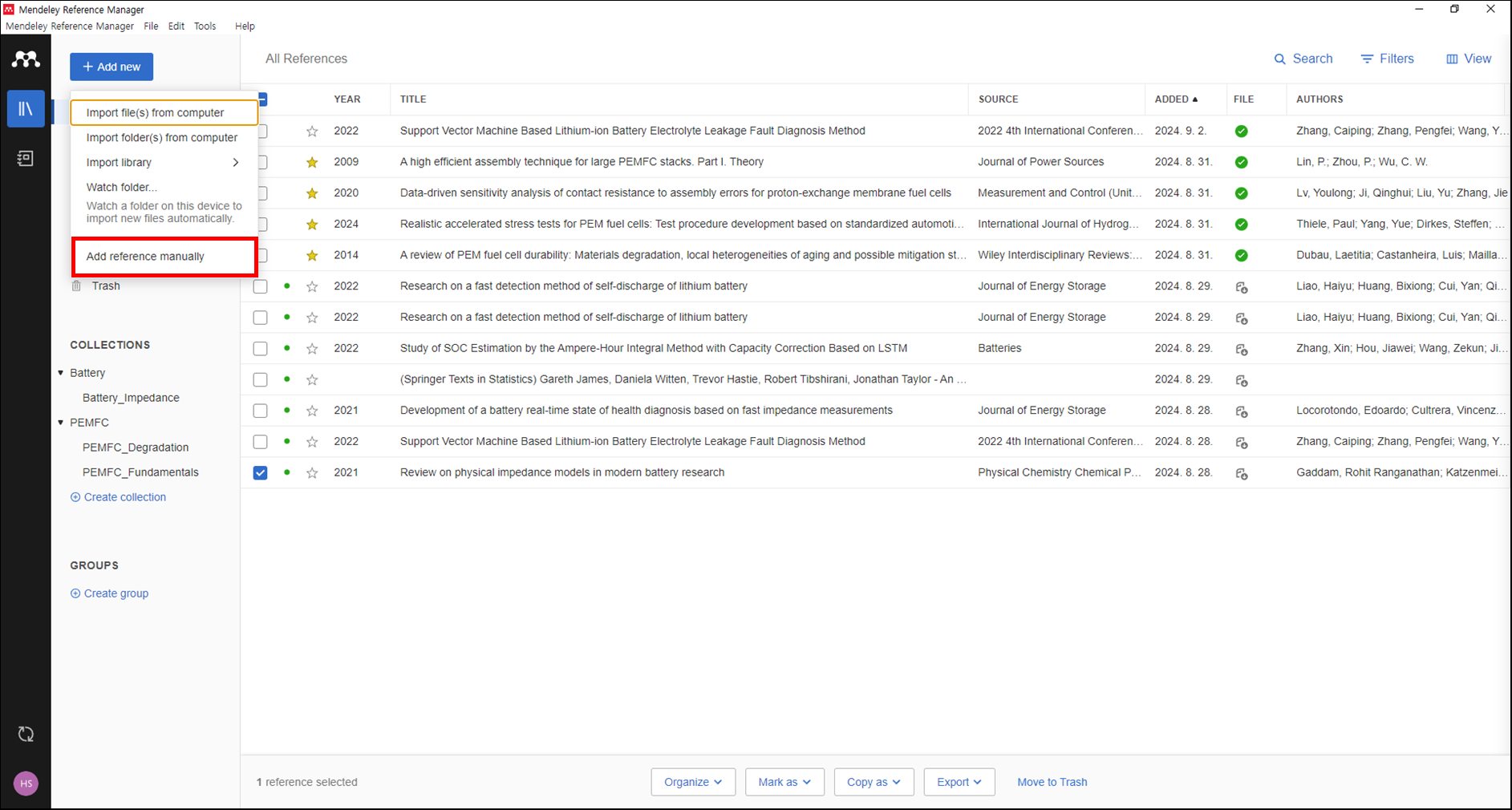This screenshot has height=810, width=1512.
Task: Add file to Study of SOC Estimation reference
Action: [1242, 350]
